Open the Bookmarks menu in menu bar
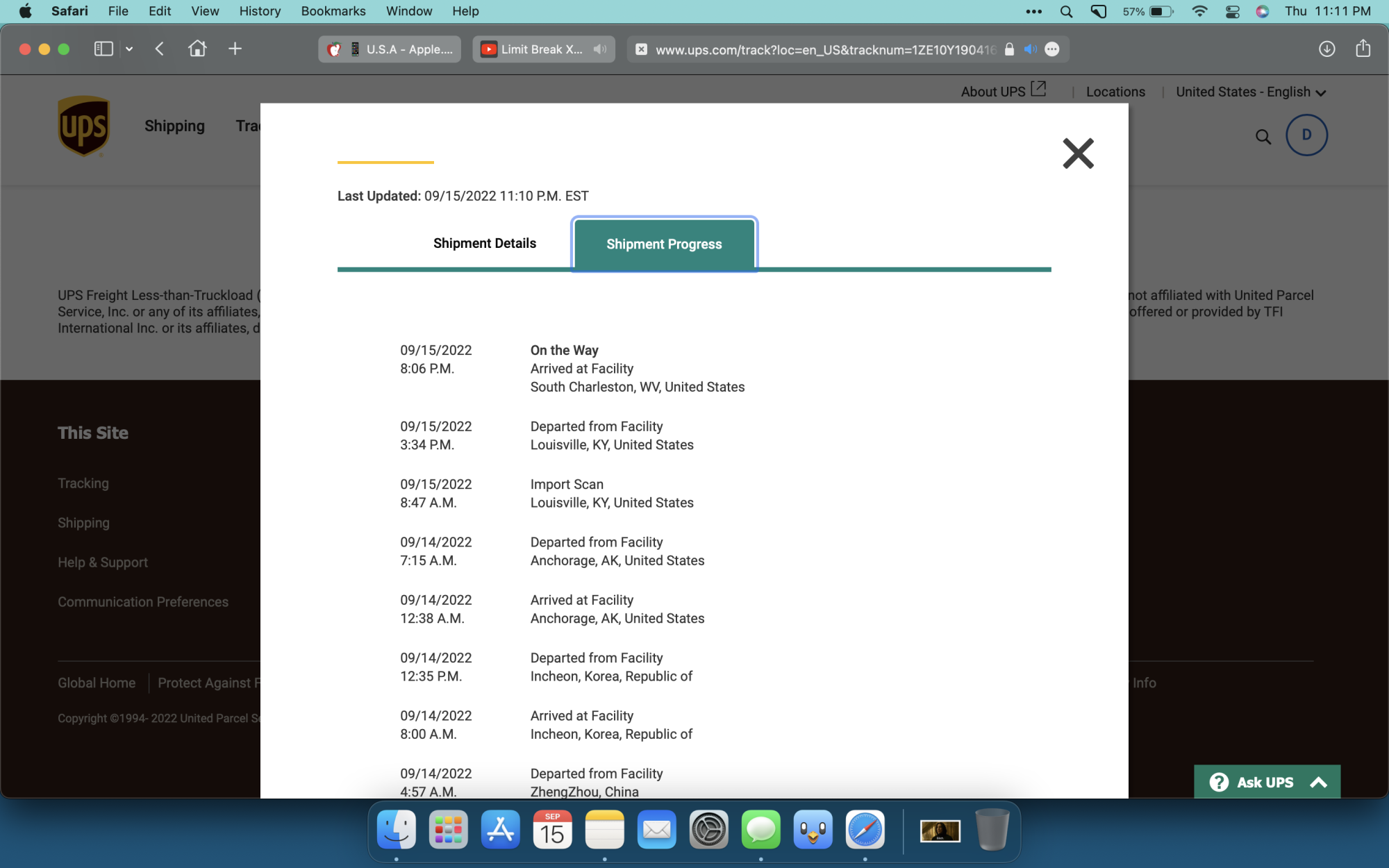The width and height of the screenshot is (1389, 868). tap(333, 11)
